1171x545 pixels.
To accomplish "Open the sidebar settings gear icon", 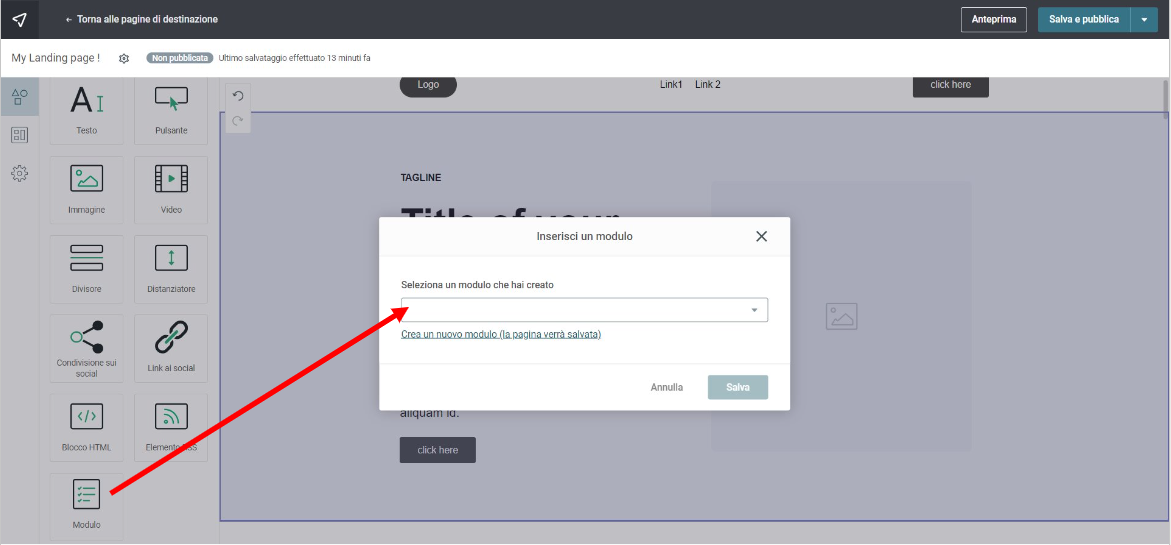I will [20, 173].
